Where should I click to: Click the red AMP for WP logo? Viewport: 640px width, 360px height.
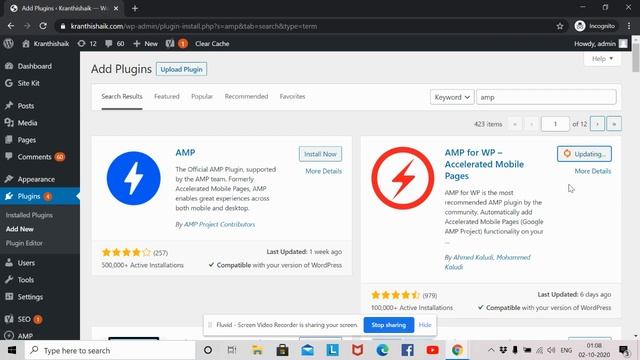(x=402, y=178)
